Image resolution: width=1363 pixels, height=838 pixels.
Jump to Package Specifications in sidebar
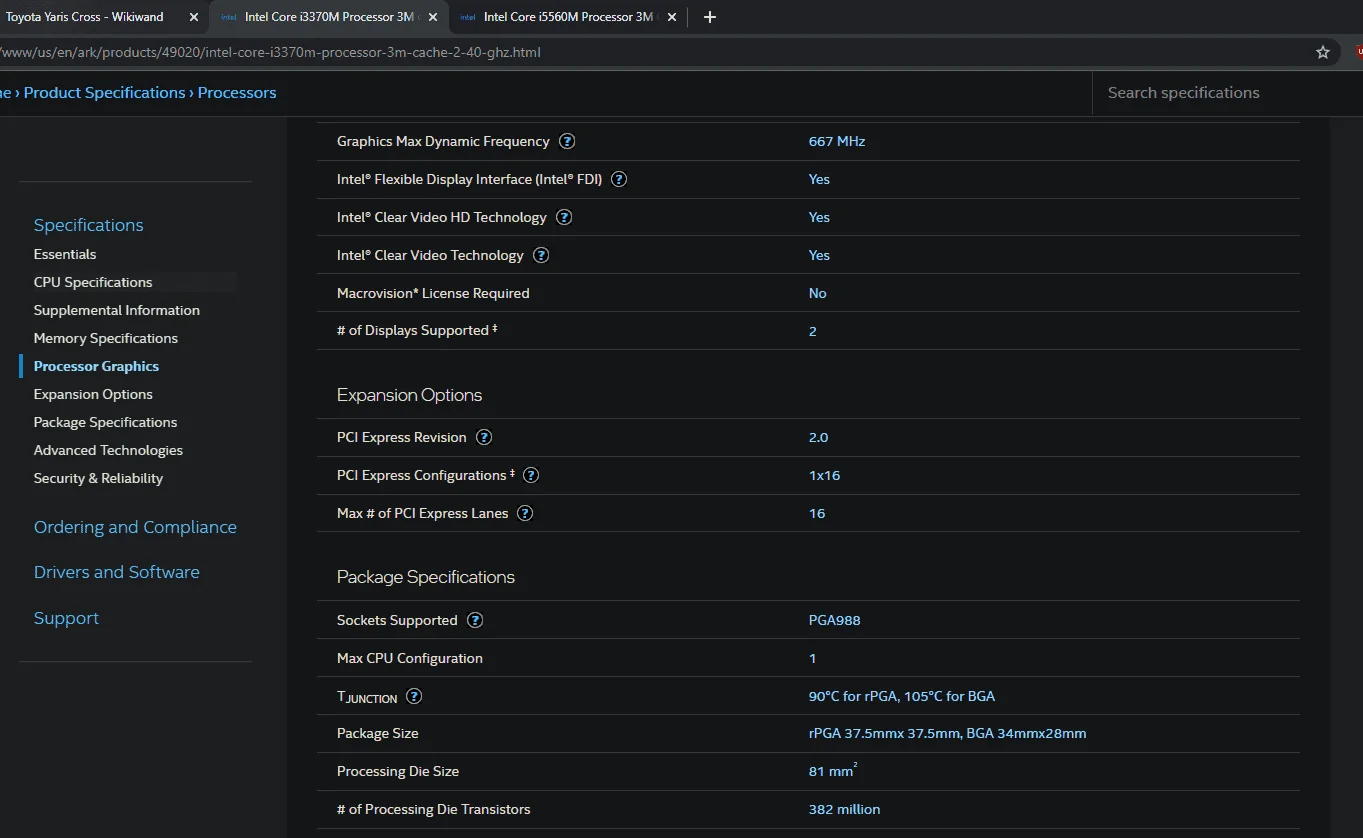[x=105, y=422]
